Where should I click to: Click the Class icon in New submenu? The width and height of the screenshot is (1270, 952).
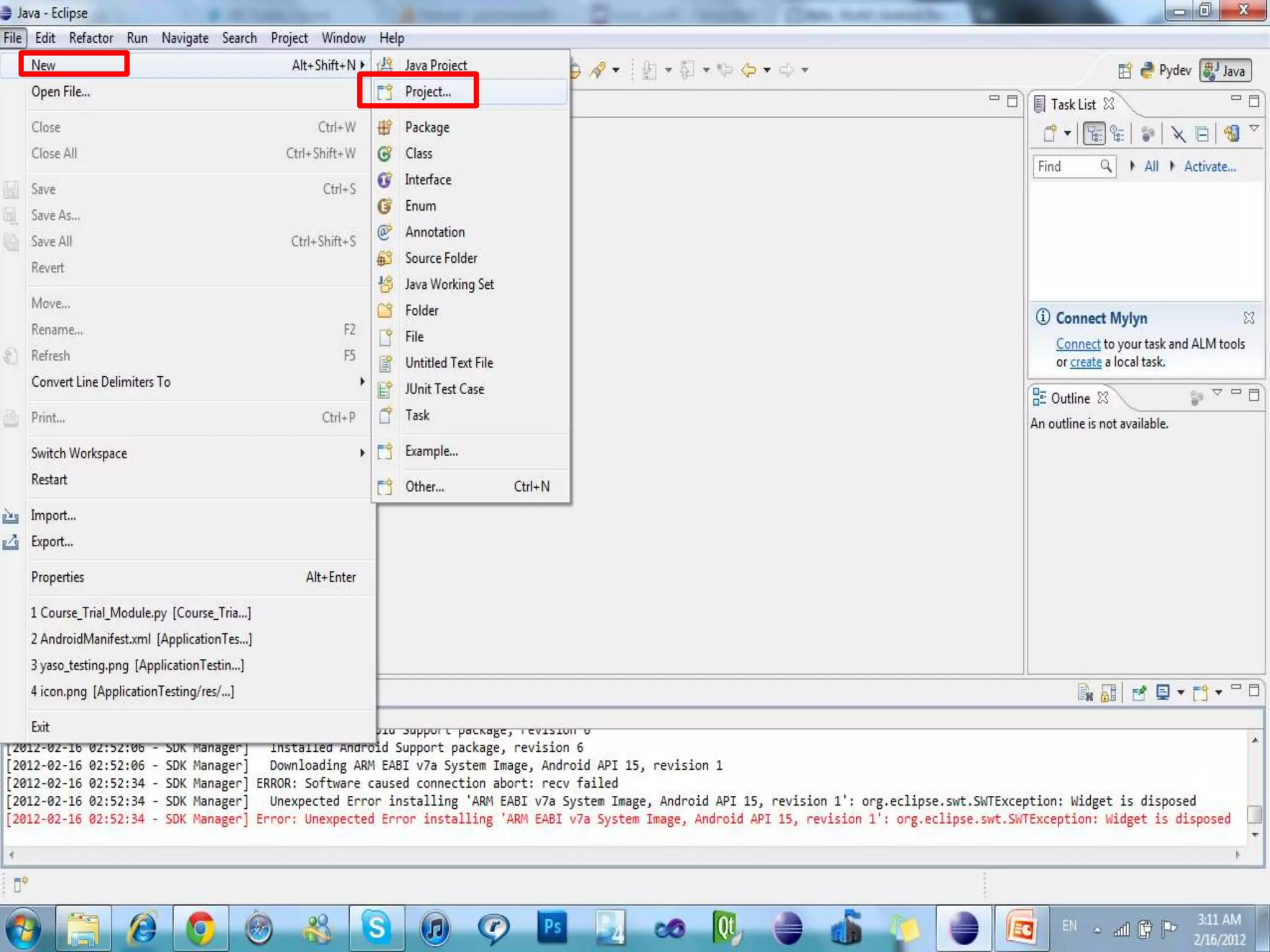coord(384,154)
